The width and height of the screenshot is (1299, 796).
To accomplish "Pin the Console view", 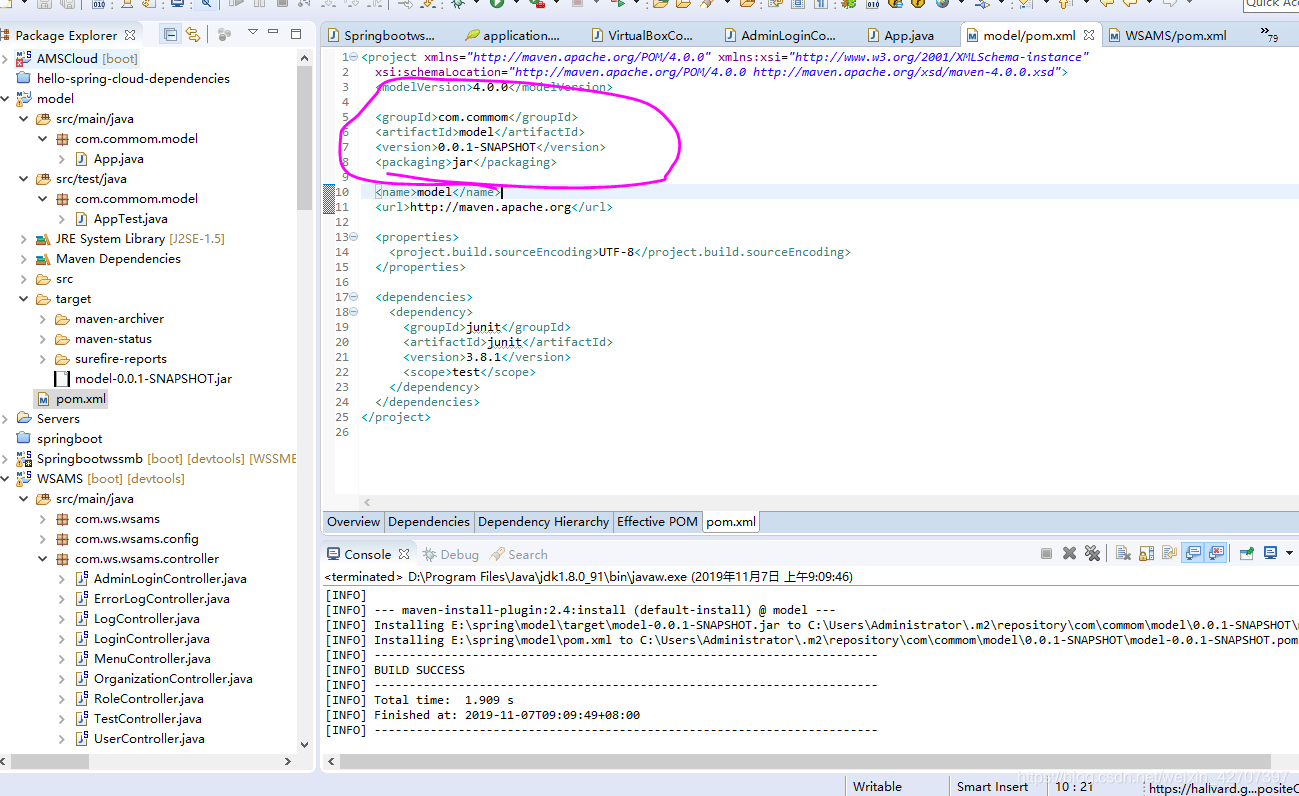I will tap(1247, 553).
